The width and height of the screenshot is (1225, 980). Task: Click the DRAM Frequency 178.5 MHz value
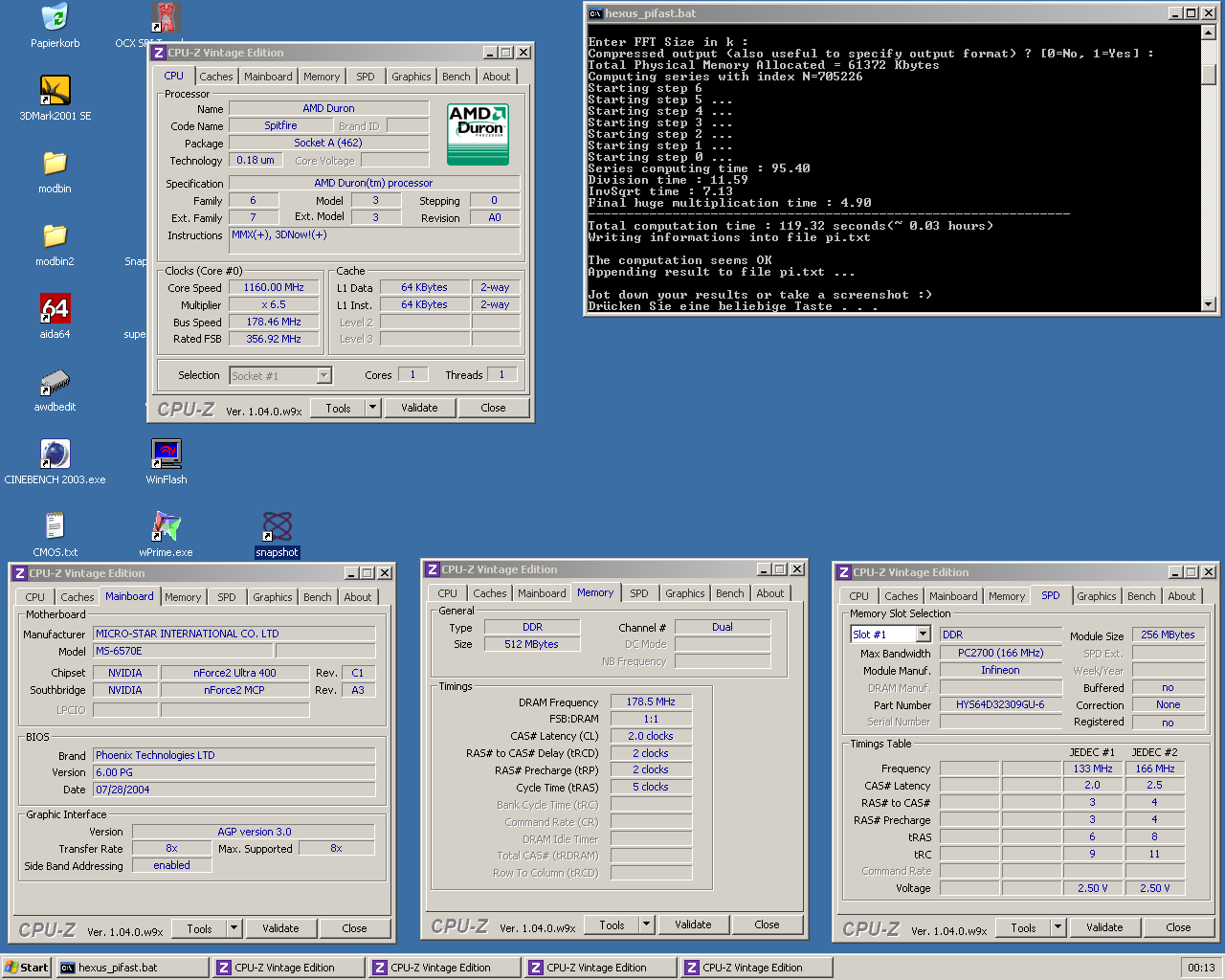coord(651,702)
